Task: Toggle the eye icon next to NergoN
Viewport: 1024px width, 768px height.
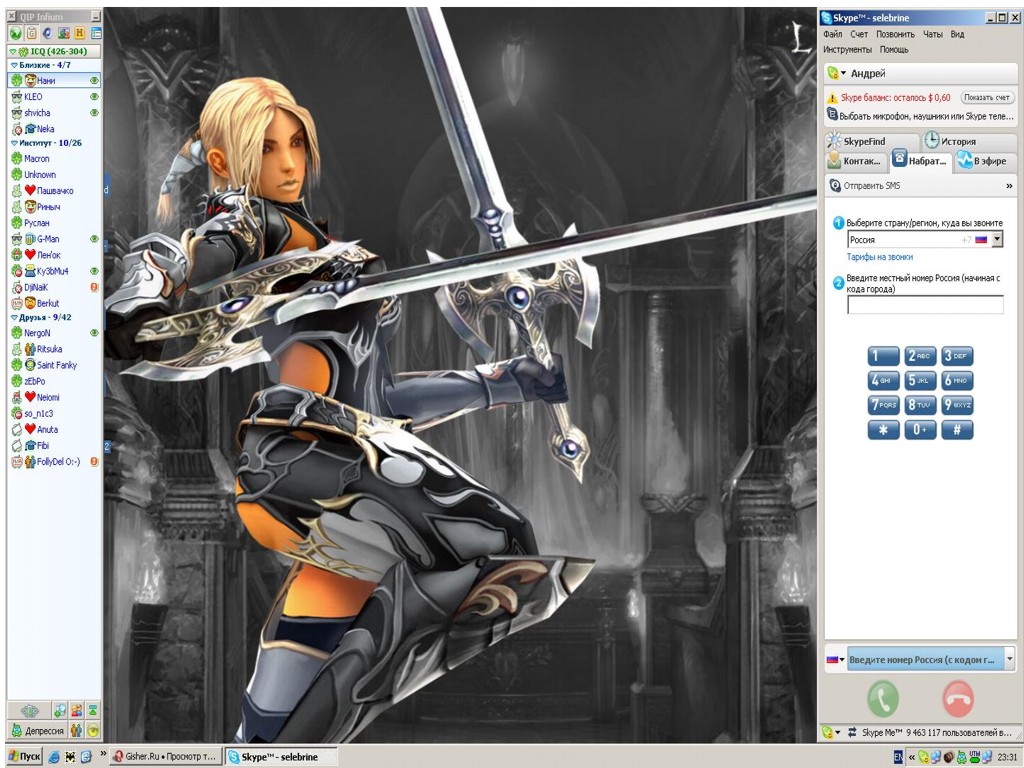Action: pyautogui.click(x=94, y=332)
